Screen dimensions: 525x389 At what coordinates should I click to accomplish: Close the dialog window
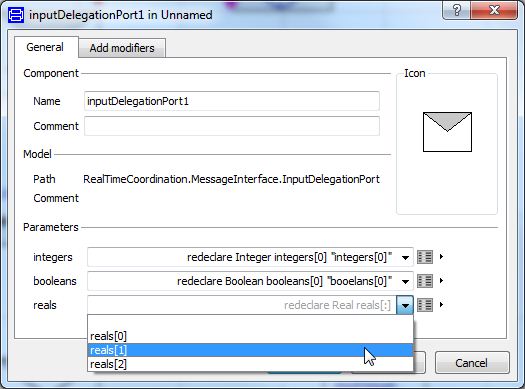click(494, 10)
